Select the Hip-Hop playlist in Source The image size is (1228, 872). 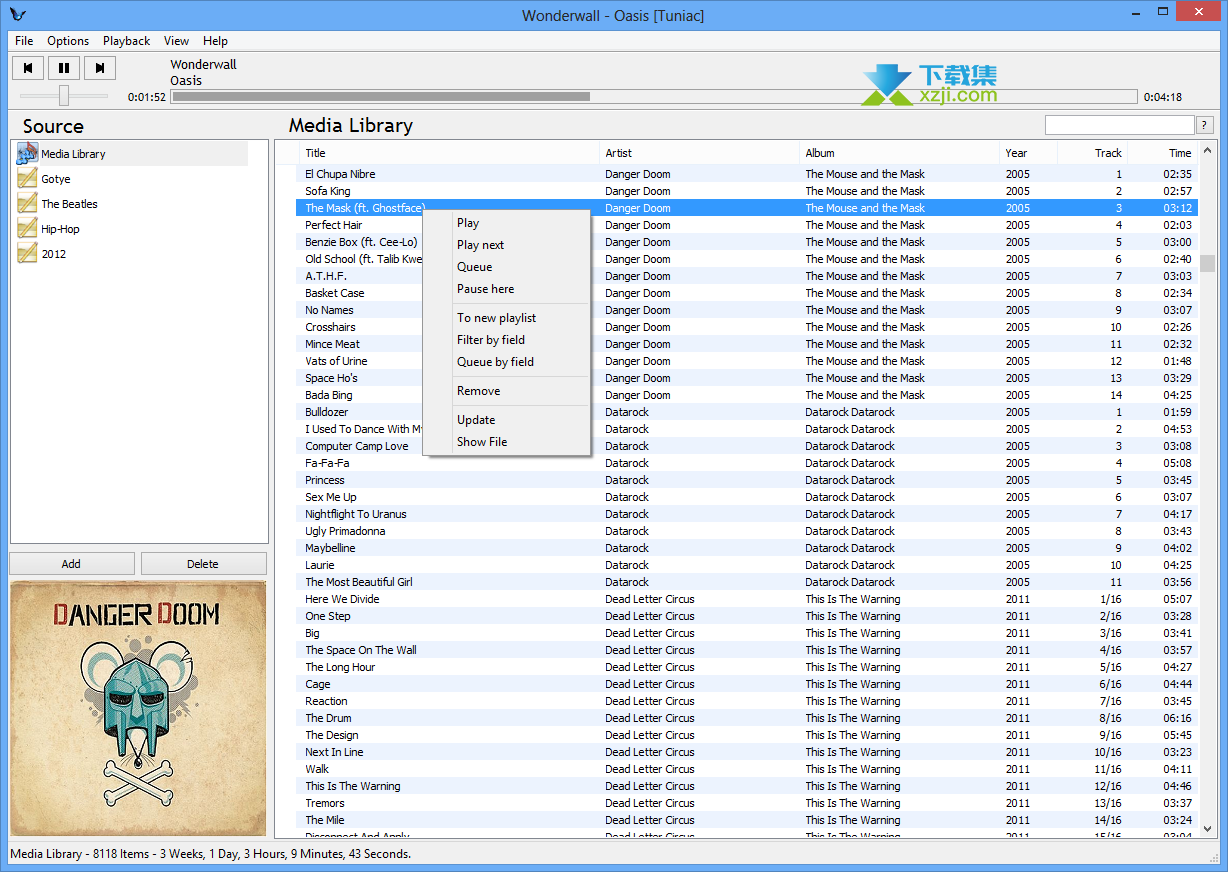(x=60, y=229)
